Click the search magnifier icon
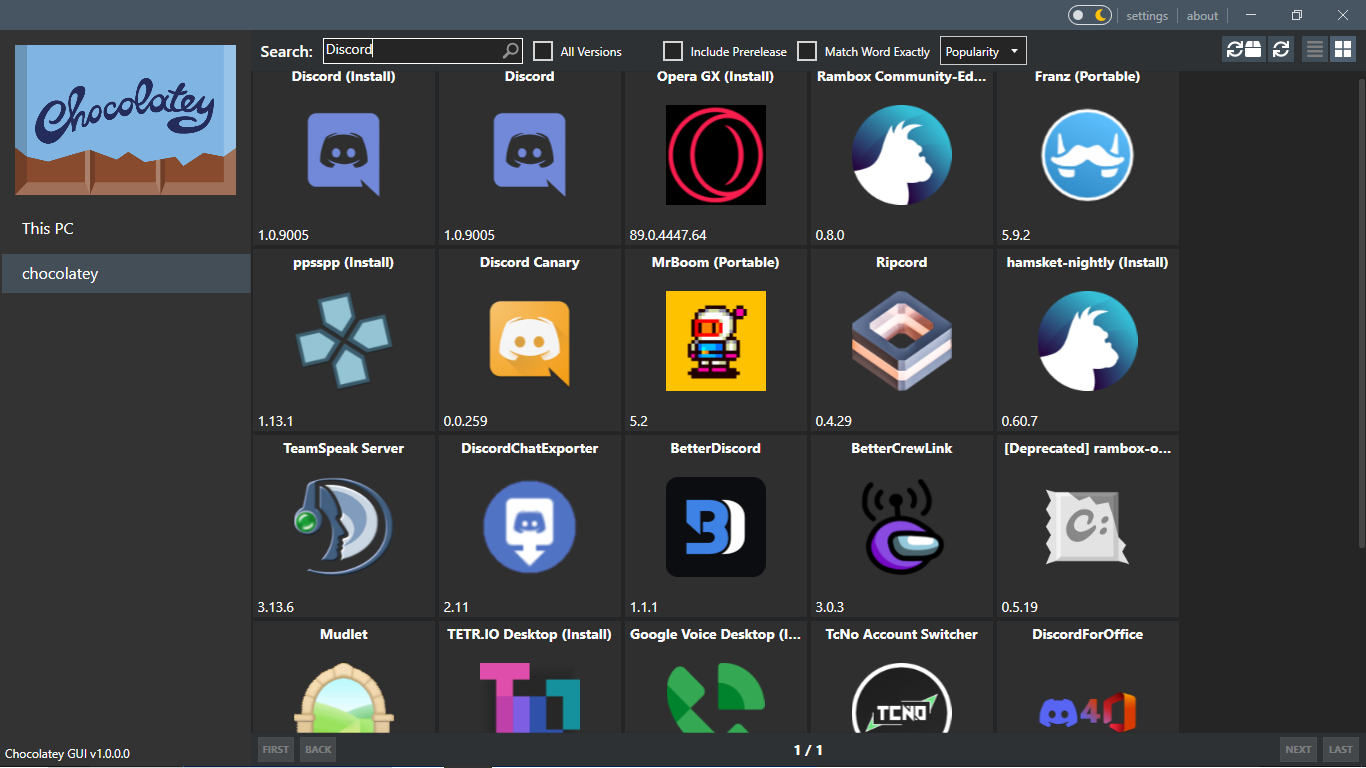1366x768 pixels. (x=510, y=50)
